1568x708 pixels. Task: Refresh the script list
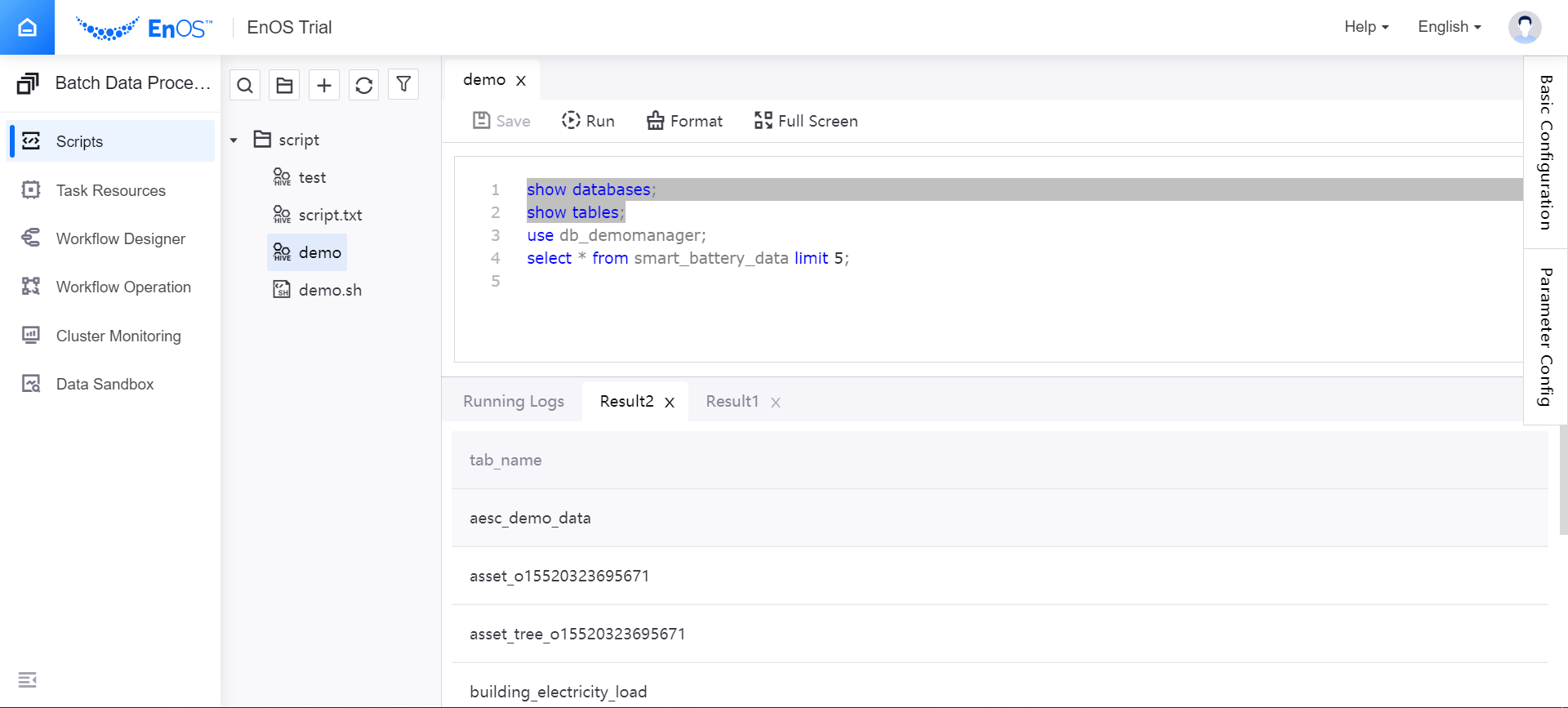tap(364, 85)
